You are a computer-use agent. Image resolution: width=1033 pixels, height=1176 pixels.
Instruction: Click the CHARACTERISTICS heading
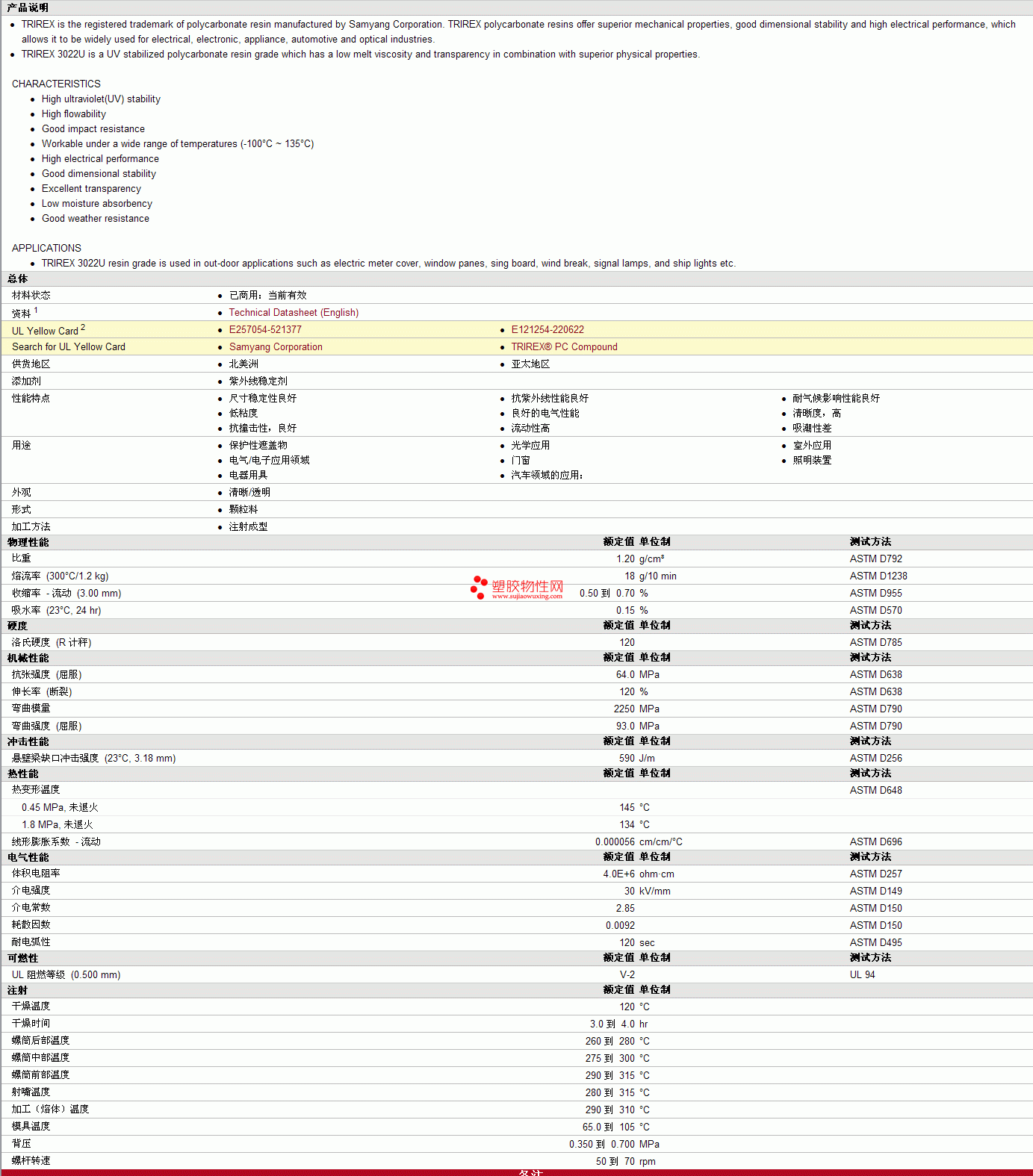(56, 84)
